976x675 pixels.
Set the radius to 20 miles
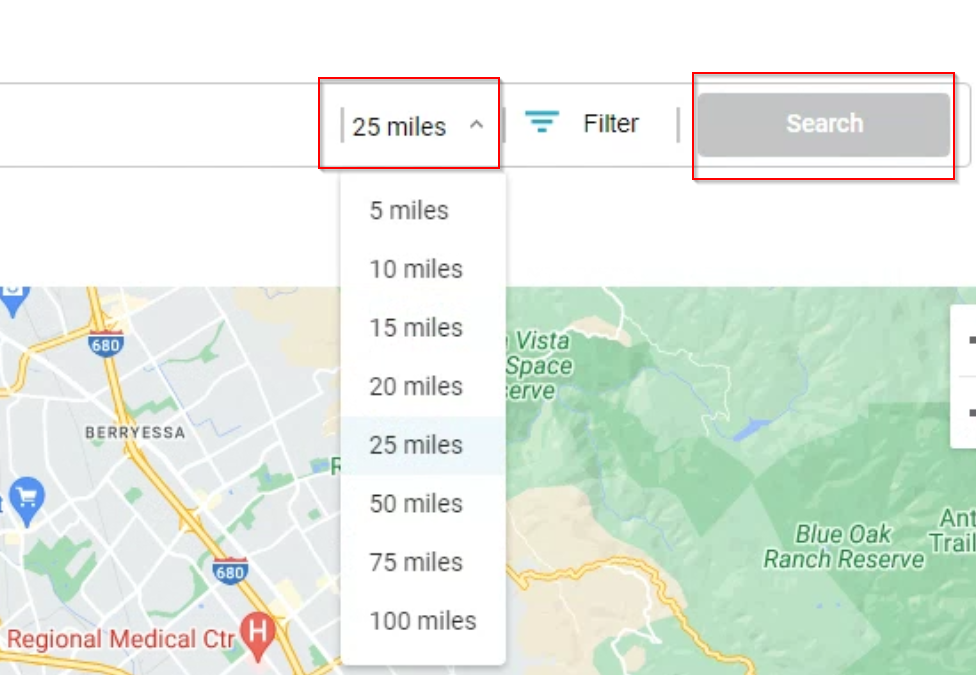coord(416,386)
